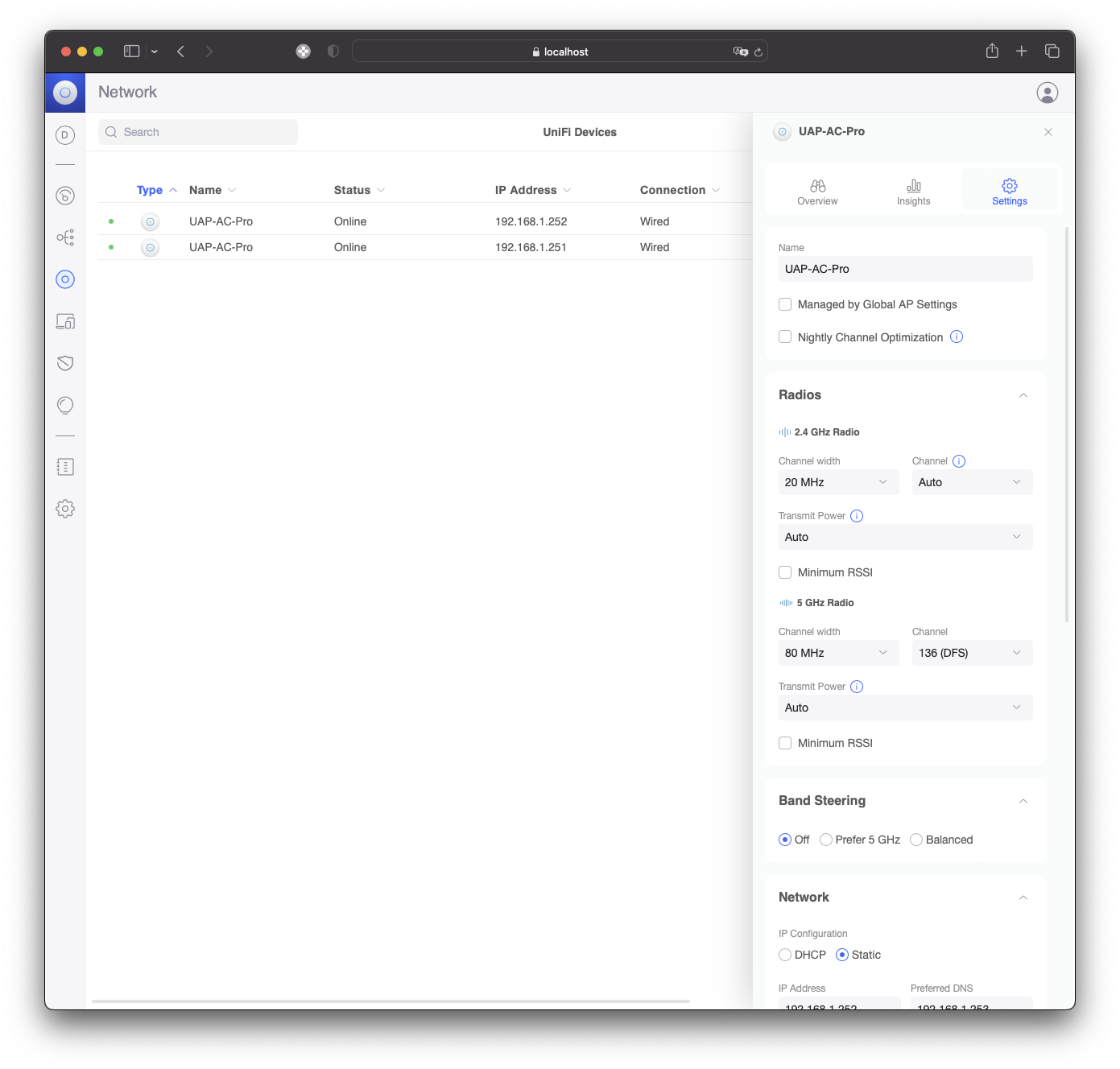The height and width of the screenshot is (1069, 1120).
Task: Open the Settings gear in sidebar
Action: pyautogui.click(x=65, y=509)
